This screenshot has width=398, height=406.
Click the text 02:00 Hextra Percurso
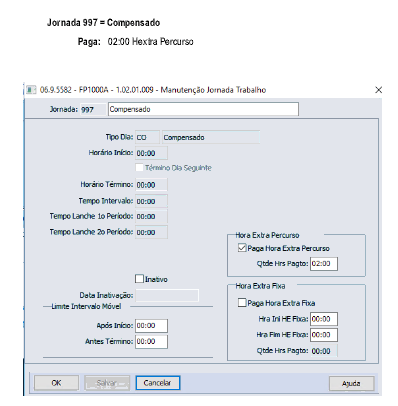pos(150,42)
